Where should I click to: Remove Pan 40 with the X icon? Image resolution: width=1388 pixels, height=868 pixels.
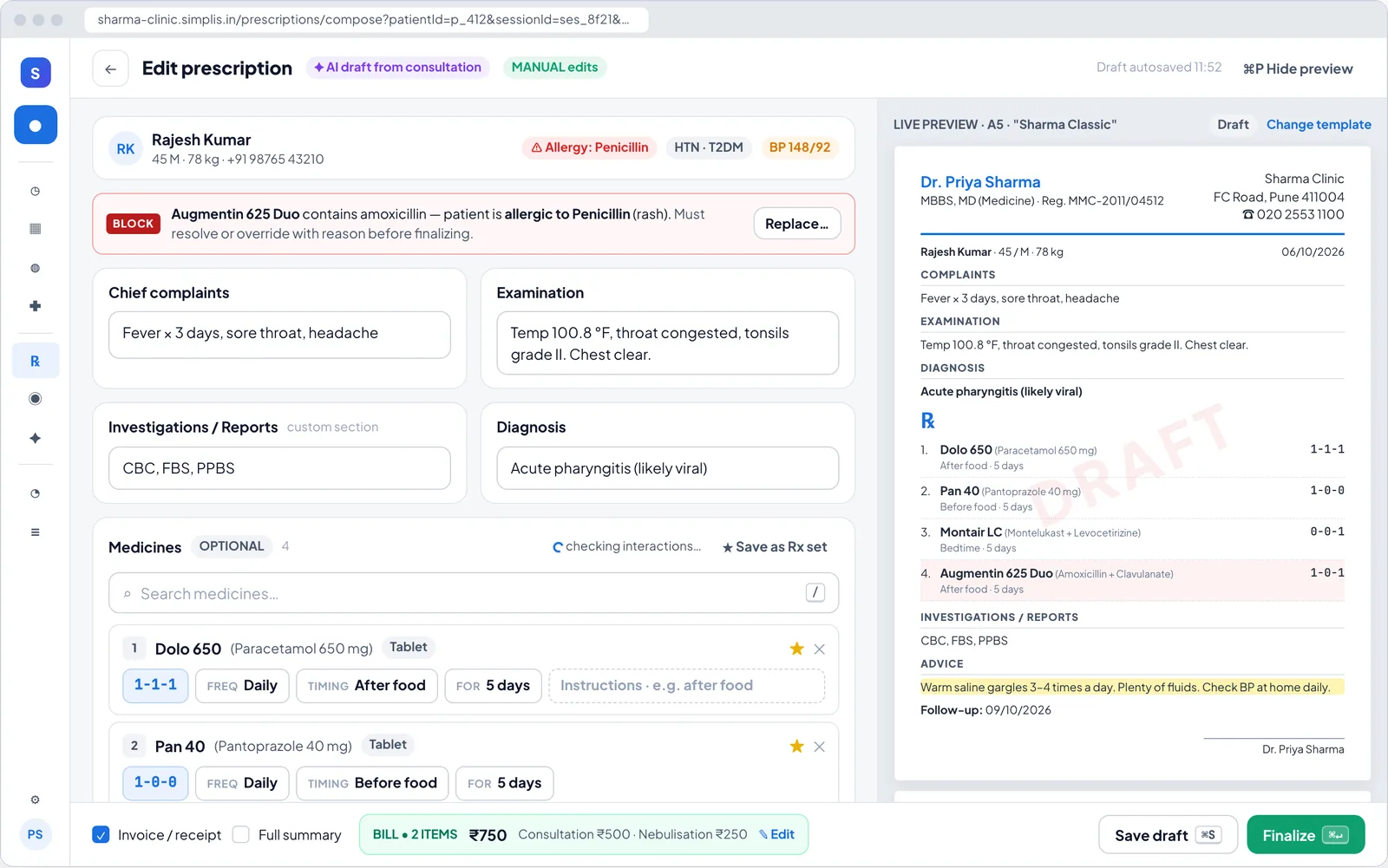(820, 747)
